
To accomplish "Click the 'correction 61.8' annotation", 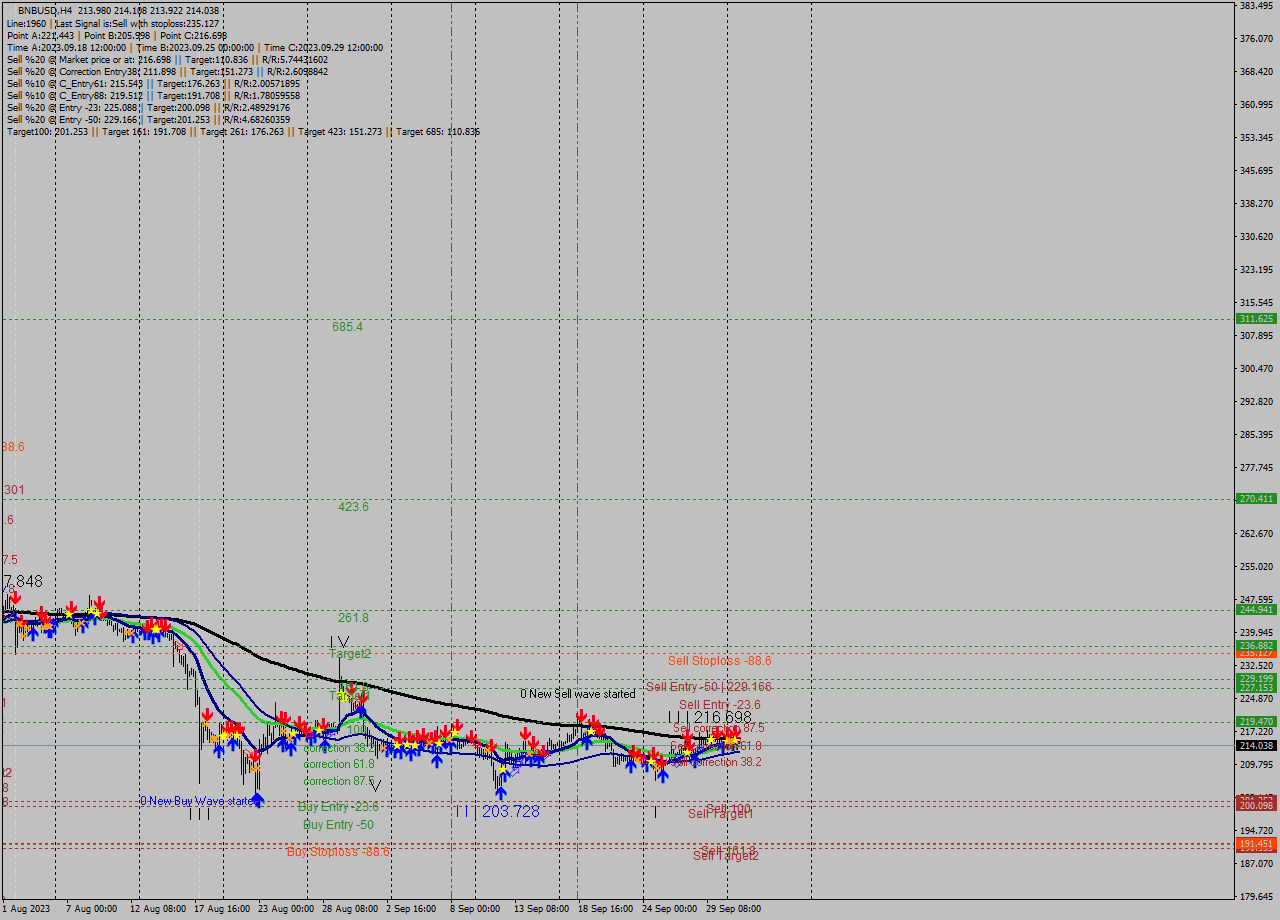I will [340, 763].
